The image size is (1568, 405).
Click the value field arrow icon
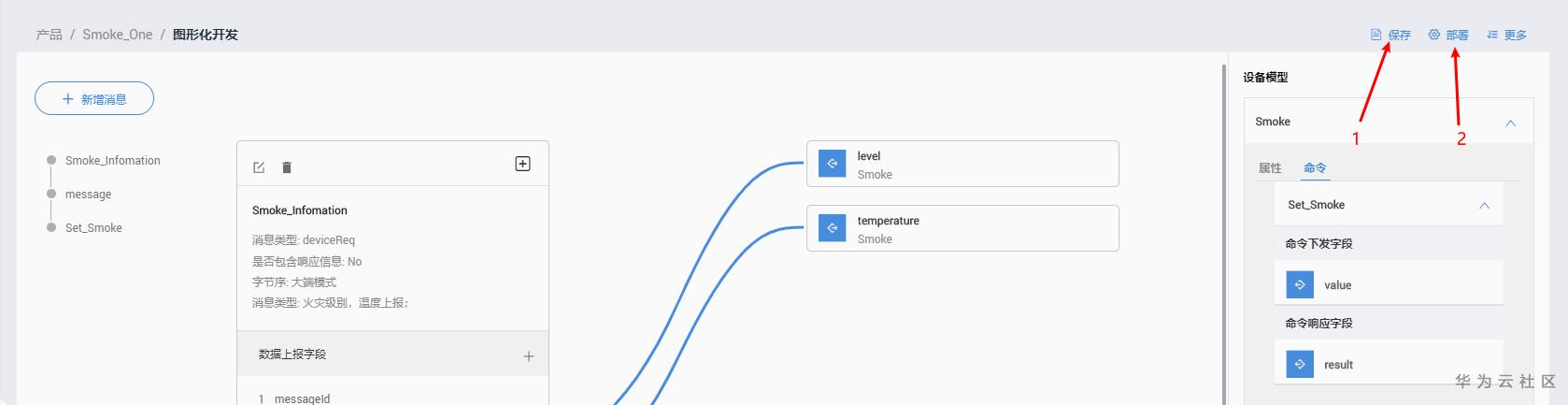pyautogui.click(x=1300, y=284)
